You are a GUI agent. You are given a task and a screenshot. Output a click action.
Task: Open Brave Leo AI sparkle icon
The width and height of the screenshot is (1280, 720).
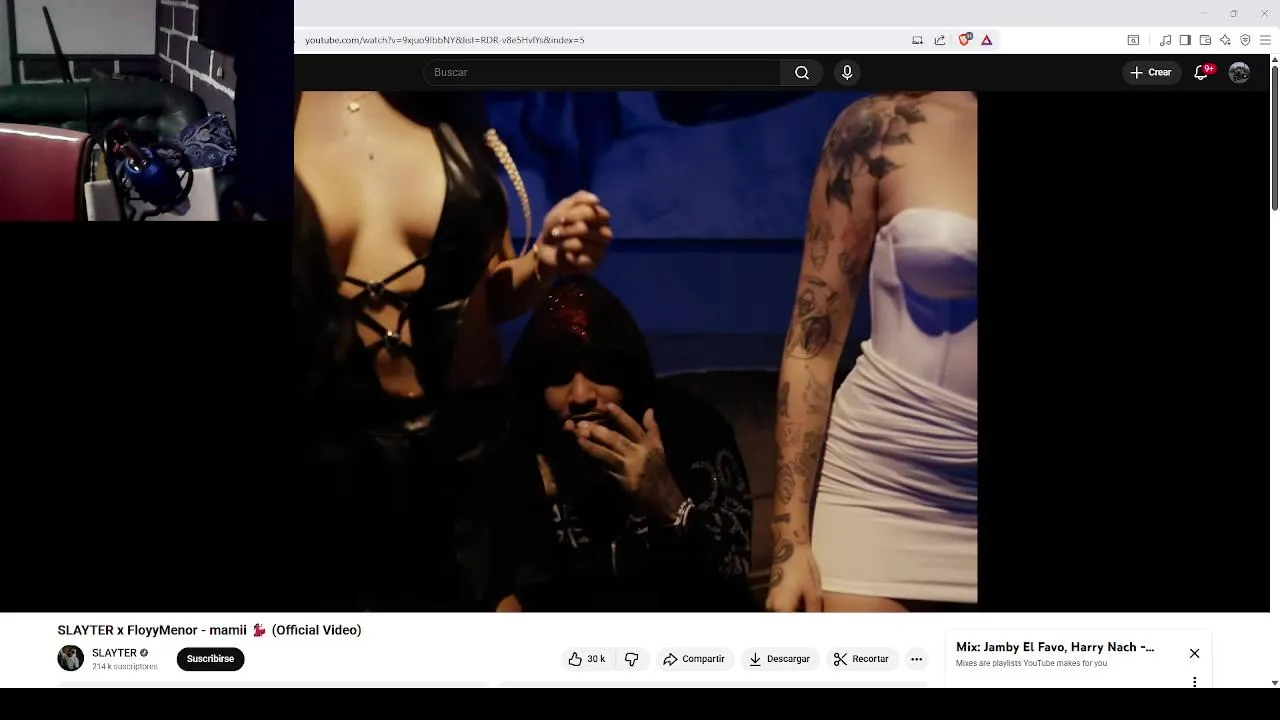click(1225, 40)
